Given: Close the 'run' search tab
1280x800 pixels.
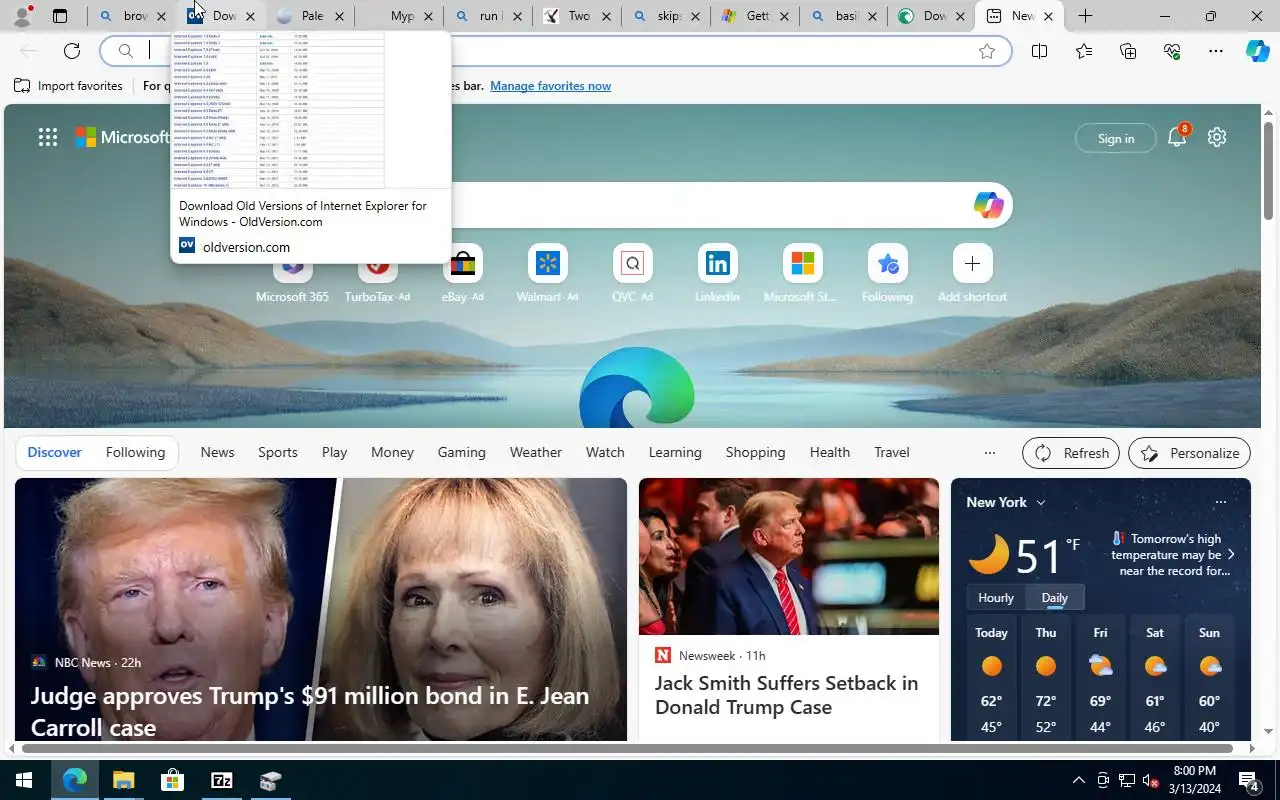Looking at the screenshot, I should (x=517, y=16).
